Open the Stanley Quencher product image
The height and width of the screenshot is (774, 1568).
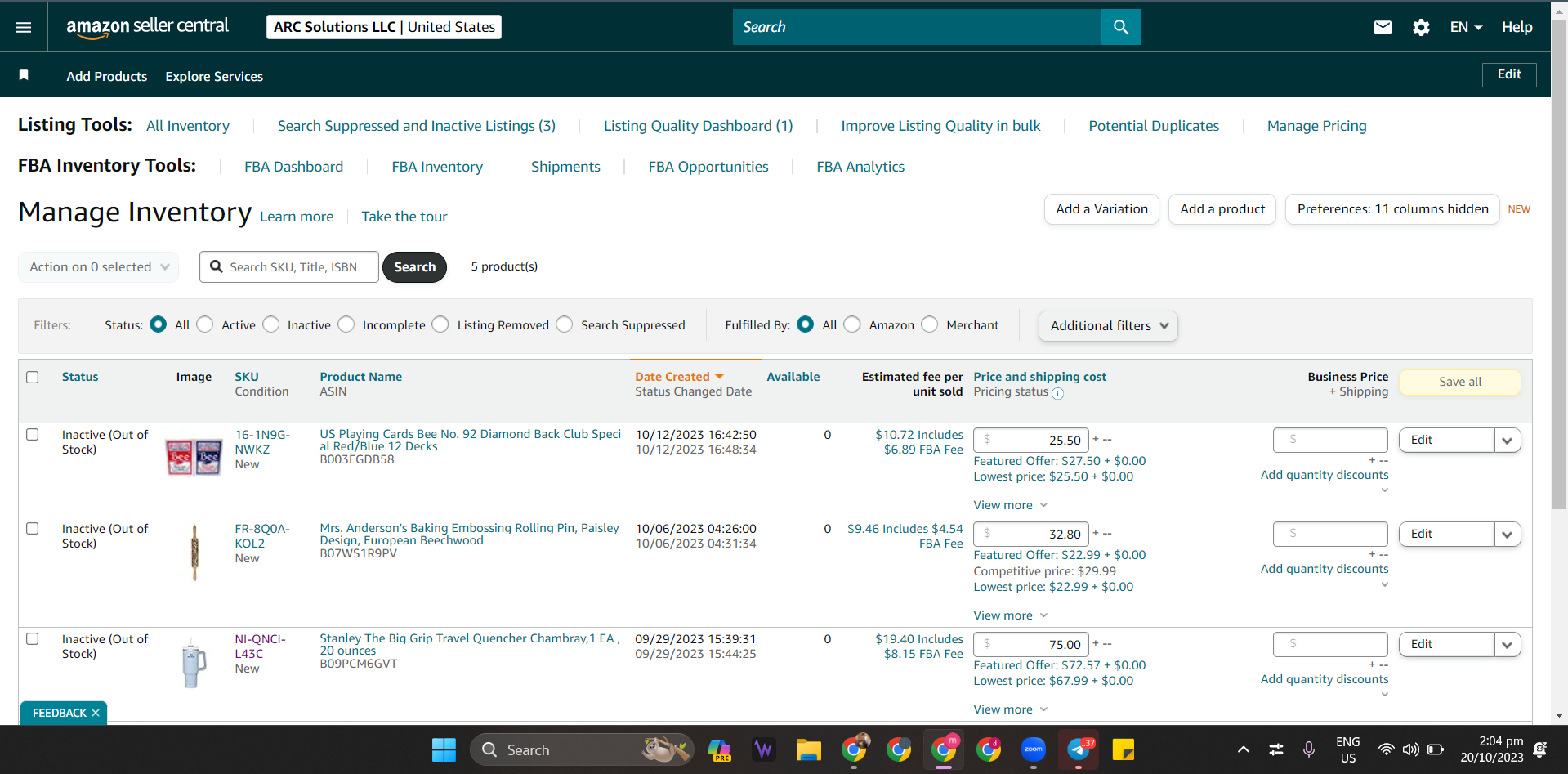(x=194, y=663)
